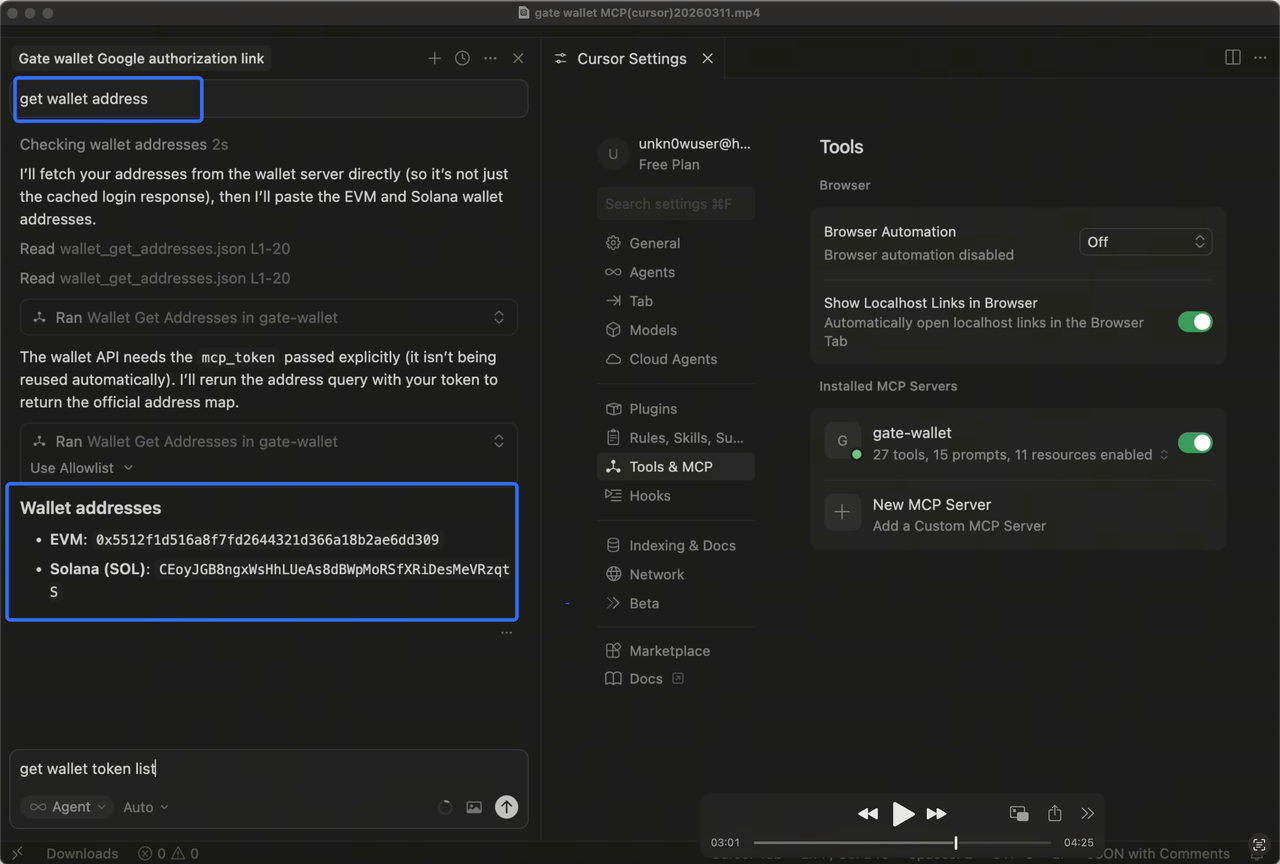
Task: Click the send arrow button
Action: [x=506, y=807]
